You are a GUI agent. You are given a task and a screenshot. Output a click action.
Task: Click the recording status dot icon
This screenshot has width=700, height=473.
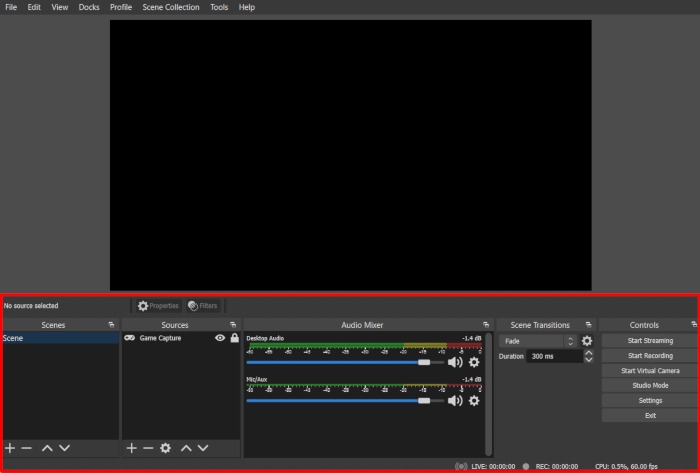click(526, 466)
